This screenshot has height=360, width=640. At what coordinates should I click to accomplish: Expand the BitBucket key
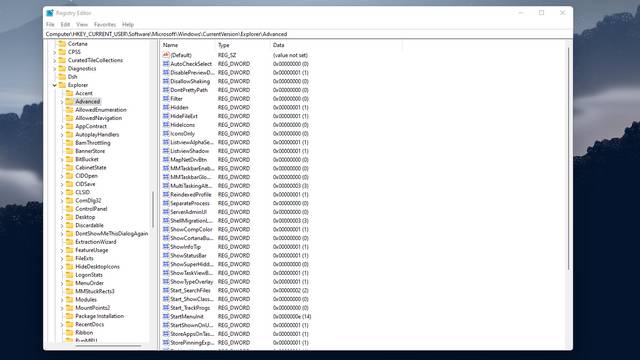click(x=62, y=159)
